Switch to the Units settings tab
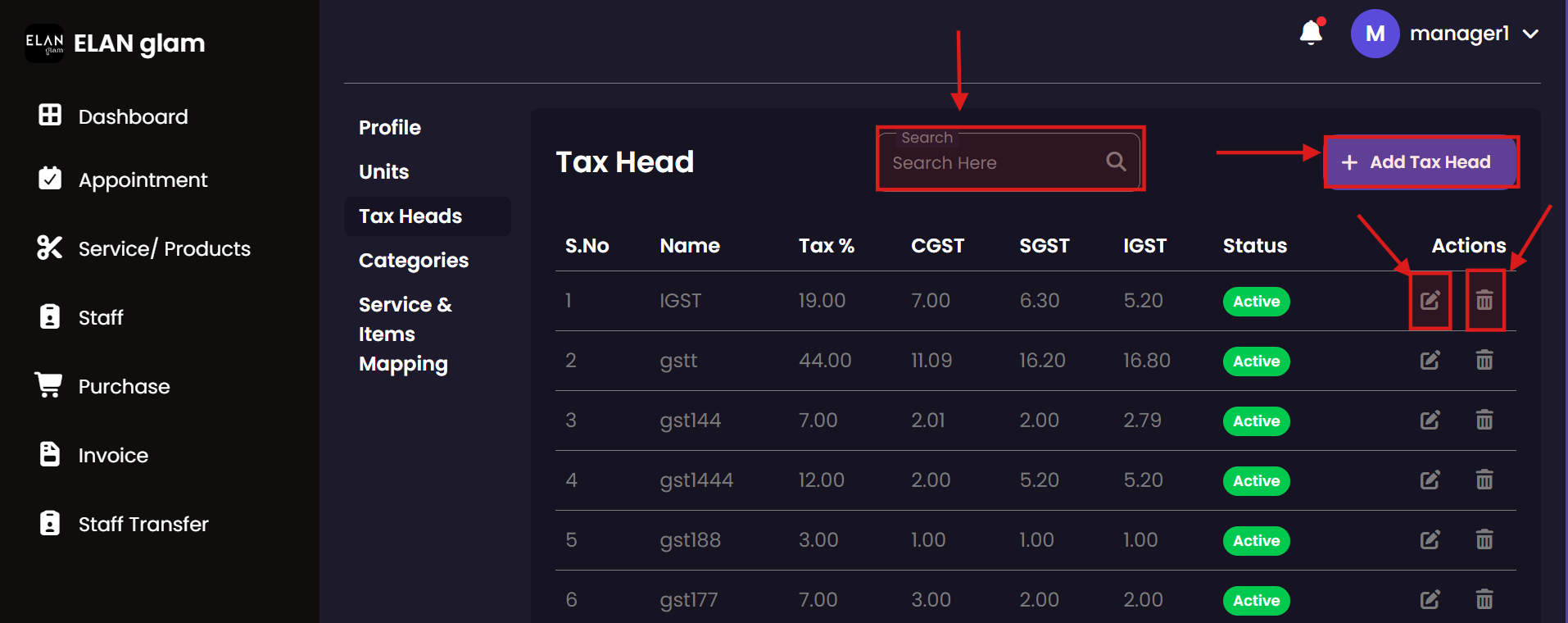This screenshot has width=1568, height=623. click(x=383, y=172)
